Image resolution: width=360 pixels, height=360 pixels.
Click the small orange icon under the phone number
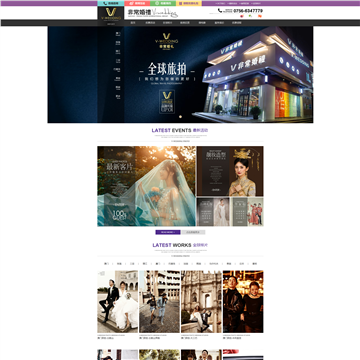click(260, 16)
